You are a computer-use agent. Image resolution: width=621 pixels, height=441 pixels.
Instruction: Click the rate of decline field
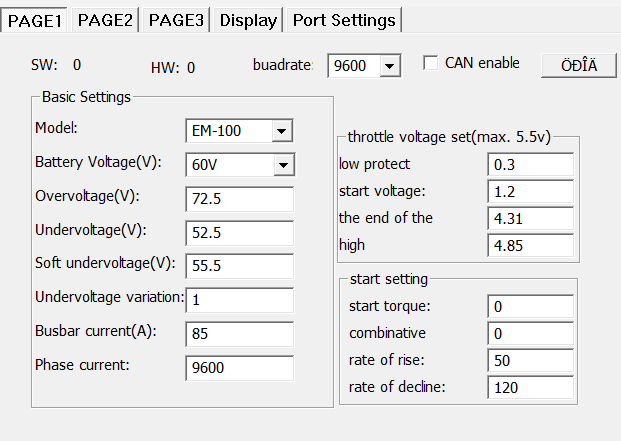click(x=531, y=387)
